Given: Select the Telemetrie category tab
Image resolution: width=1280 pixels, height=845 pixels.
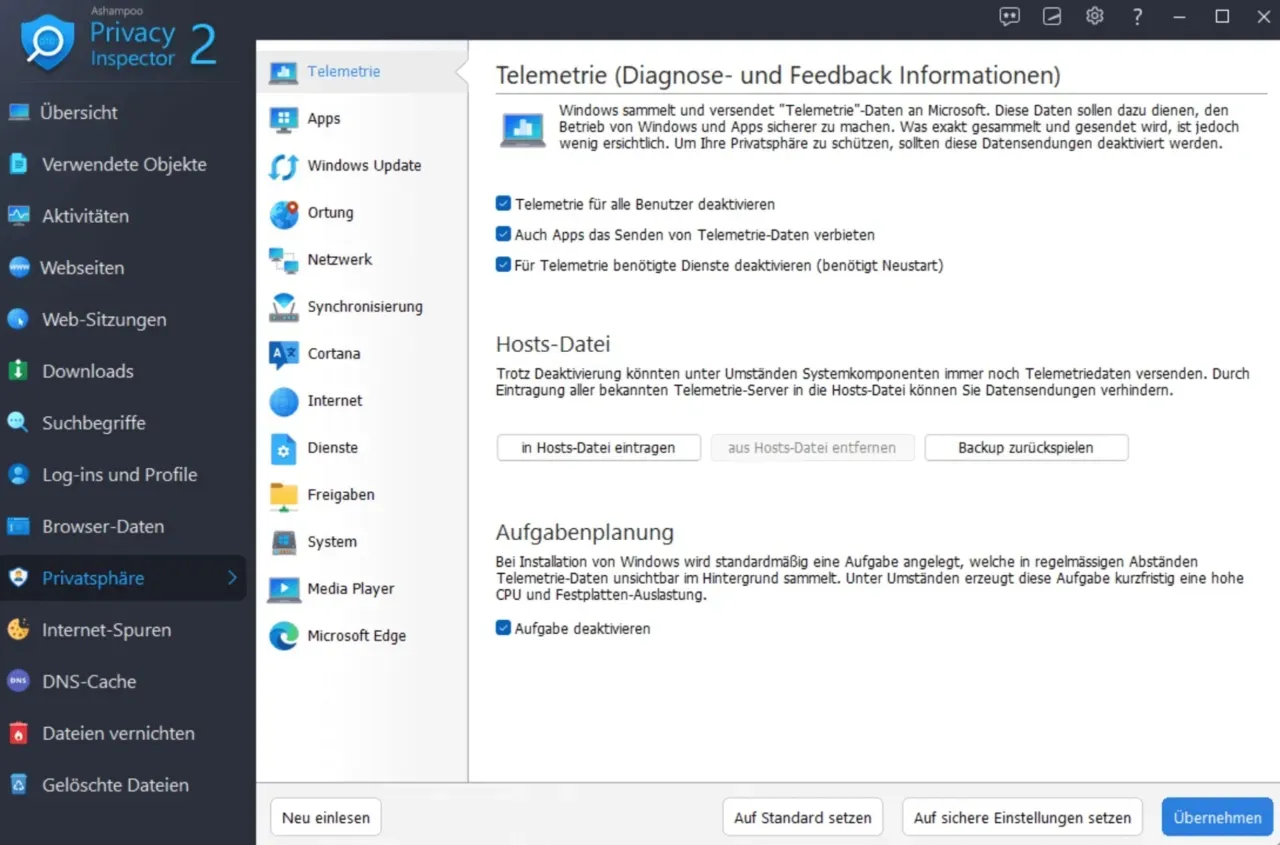Looking at the screenshot, I should point(362,72).
